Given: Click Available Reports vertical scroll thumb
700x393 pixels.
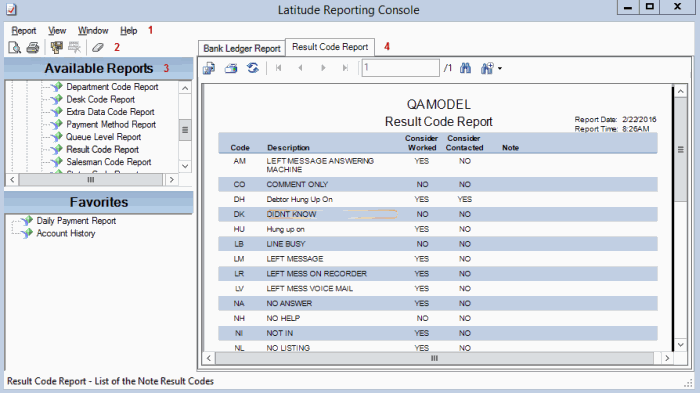Looking at the screenshot, I should (185, 130).
